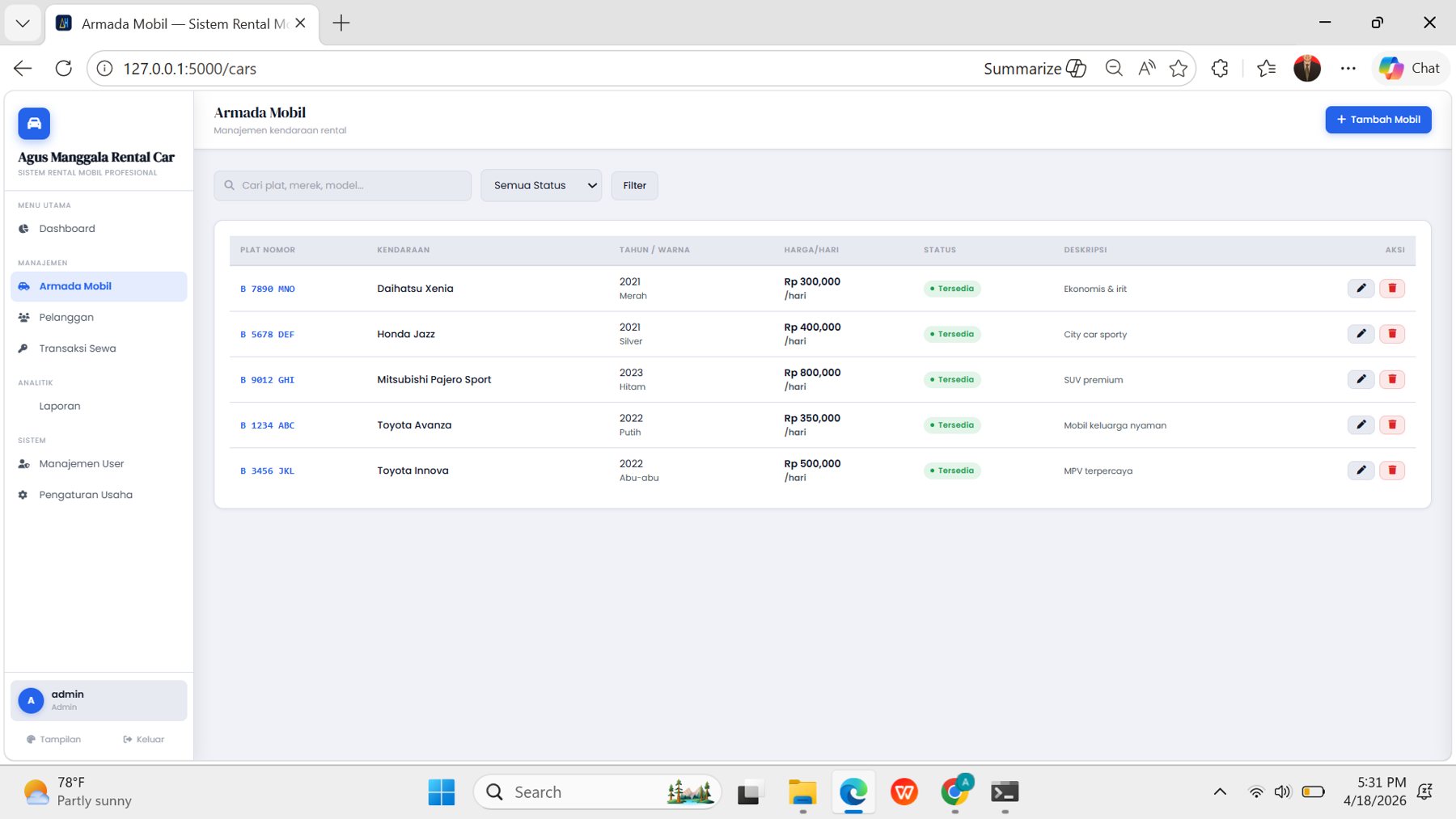The width and height of the screenshot is (1456, 819).
Task: Show hidden system tray icons
Action: (1220, 792)
